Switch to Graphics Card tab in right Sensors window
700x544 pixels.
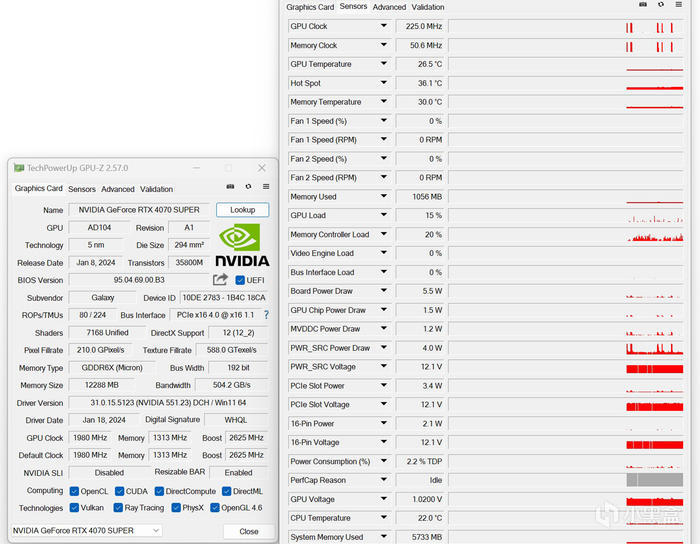pos(310,7)
